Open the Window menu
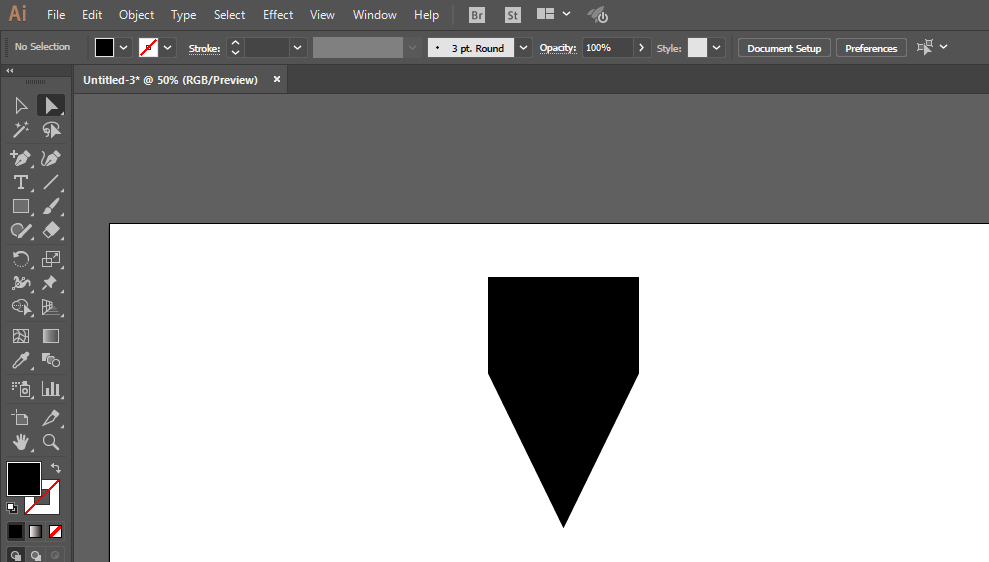 pos(375,15)
